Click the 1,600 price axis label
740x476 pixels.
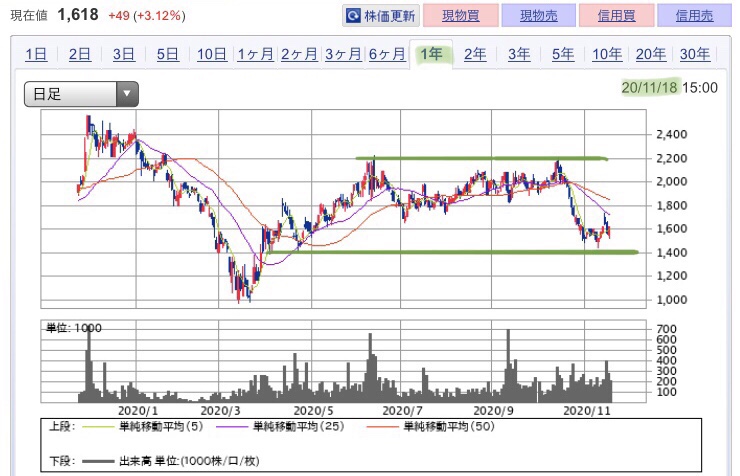(672, 229)
